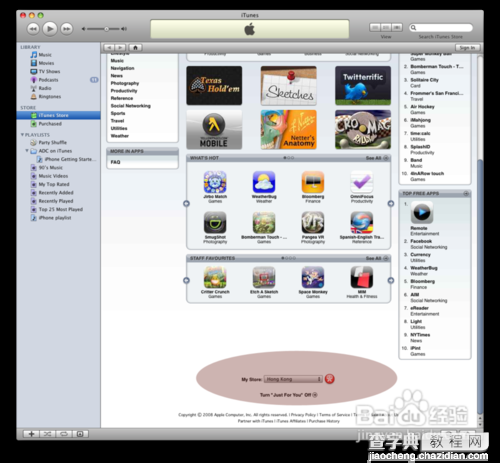Open the Party Shuffle playlist
Screen dimensions: 500x463
(x=52, y=142)
